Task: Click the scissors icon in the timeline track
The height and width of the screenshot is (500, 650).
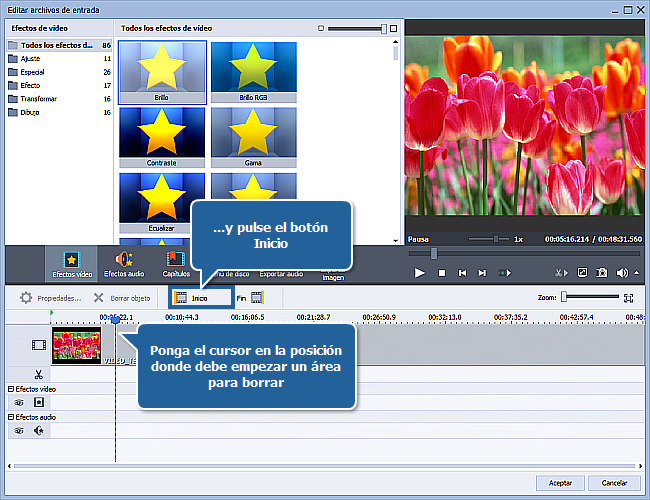Action: (38, 374)
